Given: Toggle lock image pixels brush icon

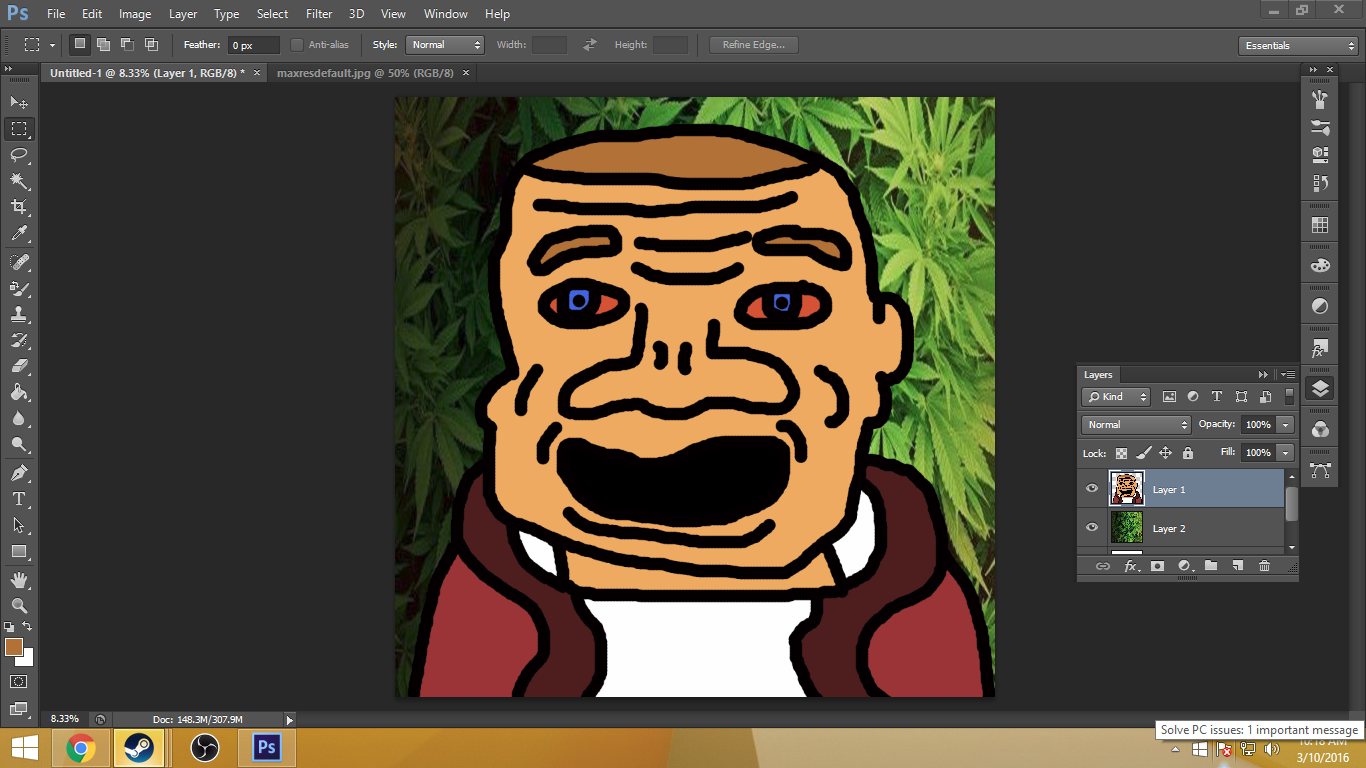Looking at the screenshot, I should [1144, 453].
